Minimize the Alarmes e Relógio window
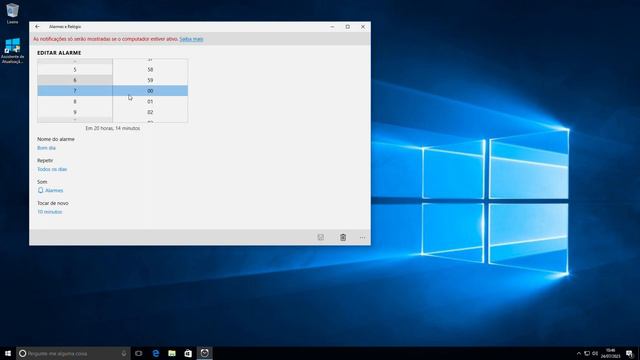The image size is (640, 360). (332, 27)
